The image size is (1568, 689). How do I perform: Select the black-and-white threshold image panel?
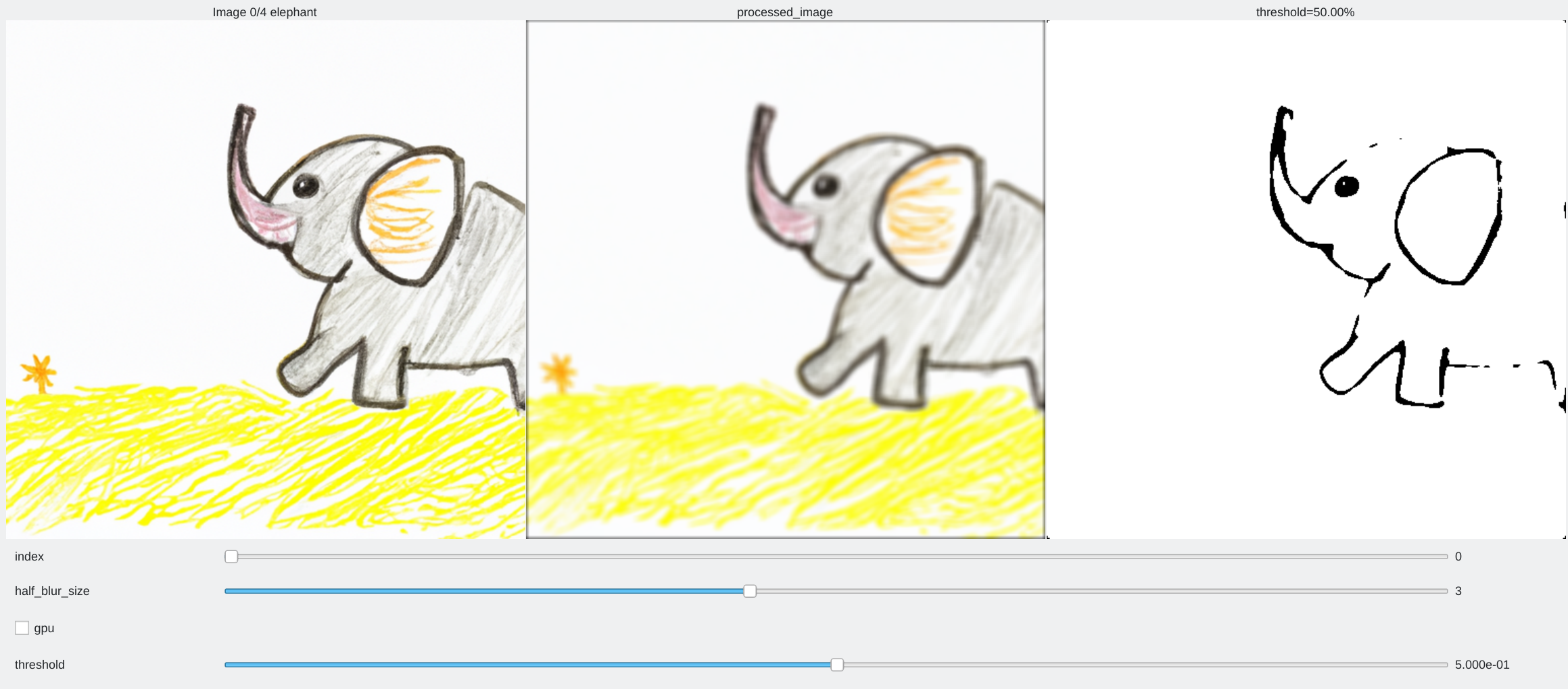pos(1306,279)
